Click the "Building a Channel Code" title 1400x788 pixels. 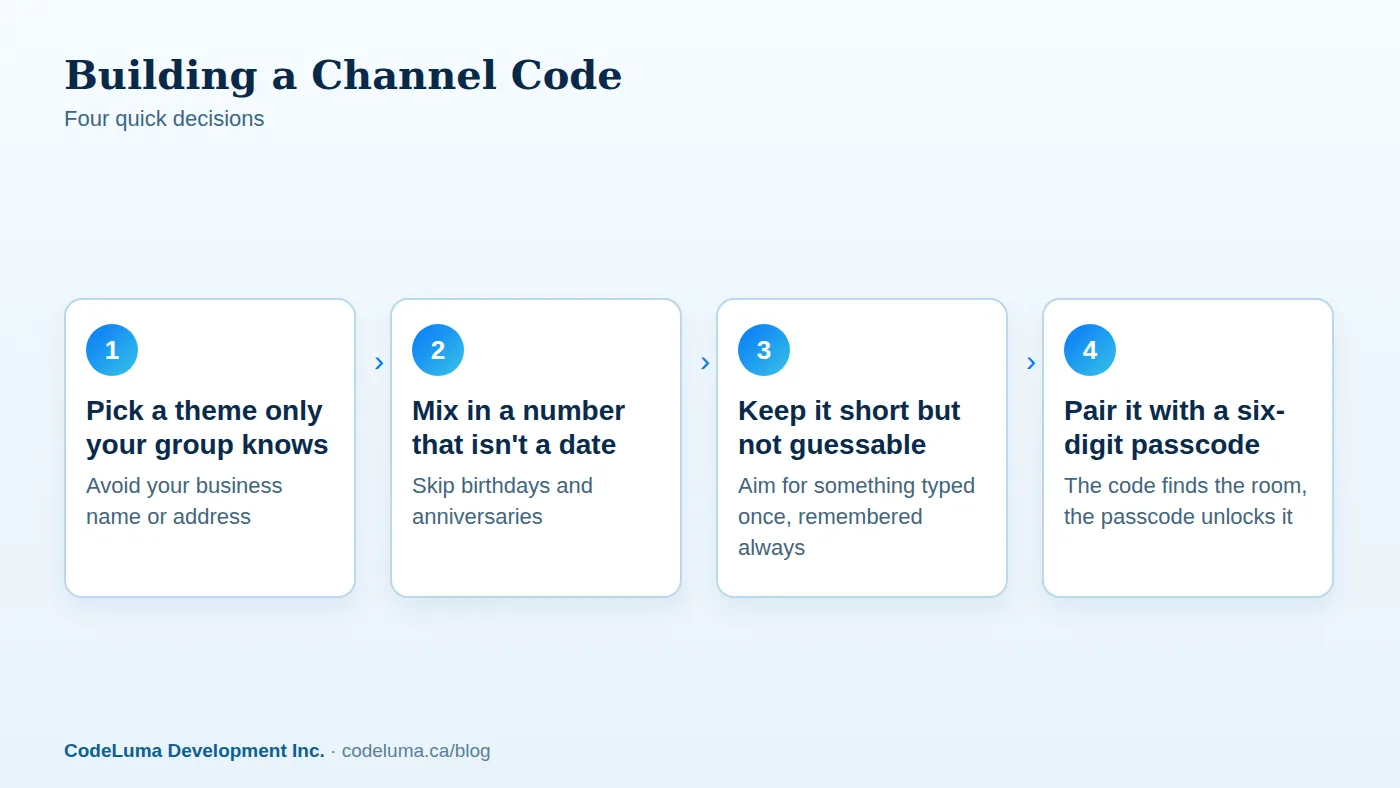[343, 75]
